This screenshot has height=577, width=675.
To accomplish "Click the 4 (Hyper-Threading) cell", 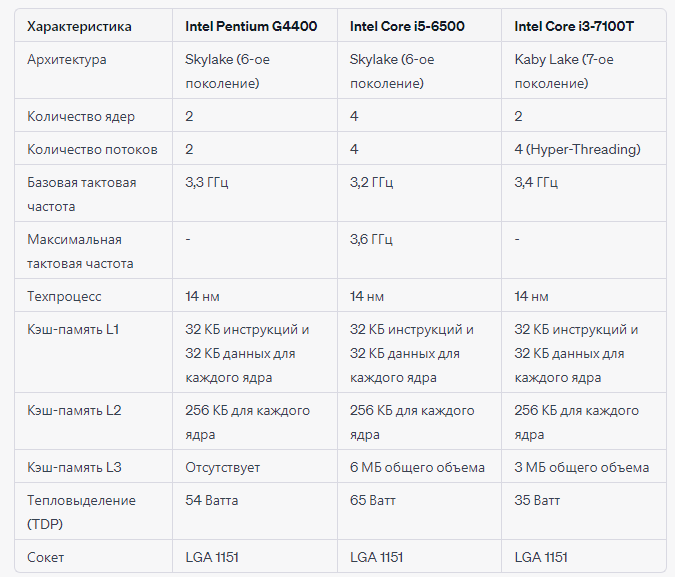I will click(577, 149).
